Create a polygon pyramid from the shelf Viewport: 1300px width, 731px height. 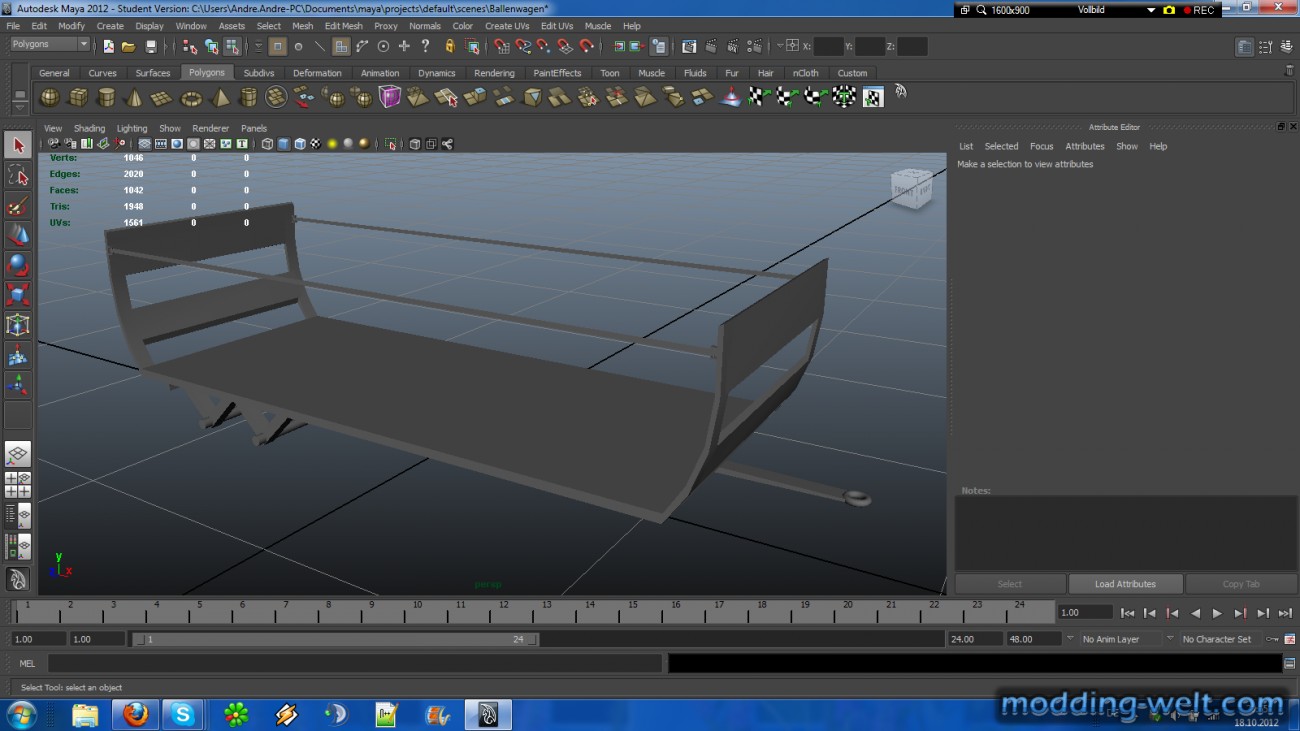[219, 97]
